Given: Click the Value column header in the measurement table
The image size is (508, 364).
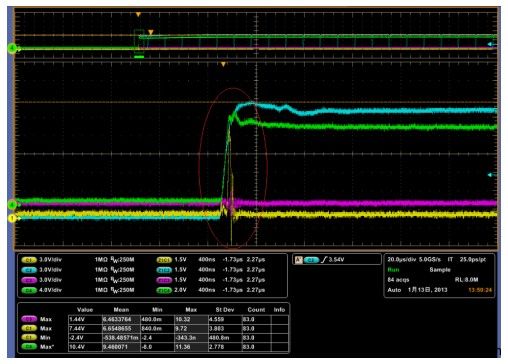Looking at the screenshot, I should click(x=85, y=310).
